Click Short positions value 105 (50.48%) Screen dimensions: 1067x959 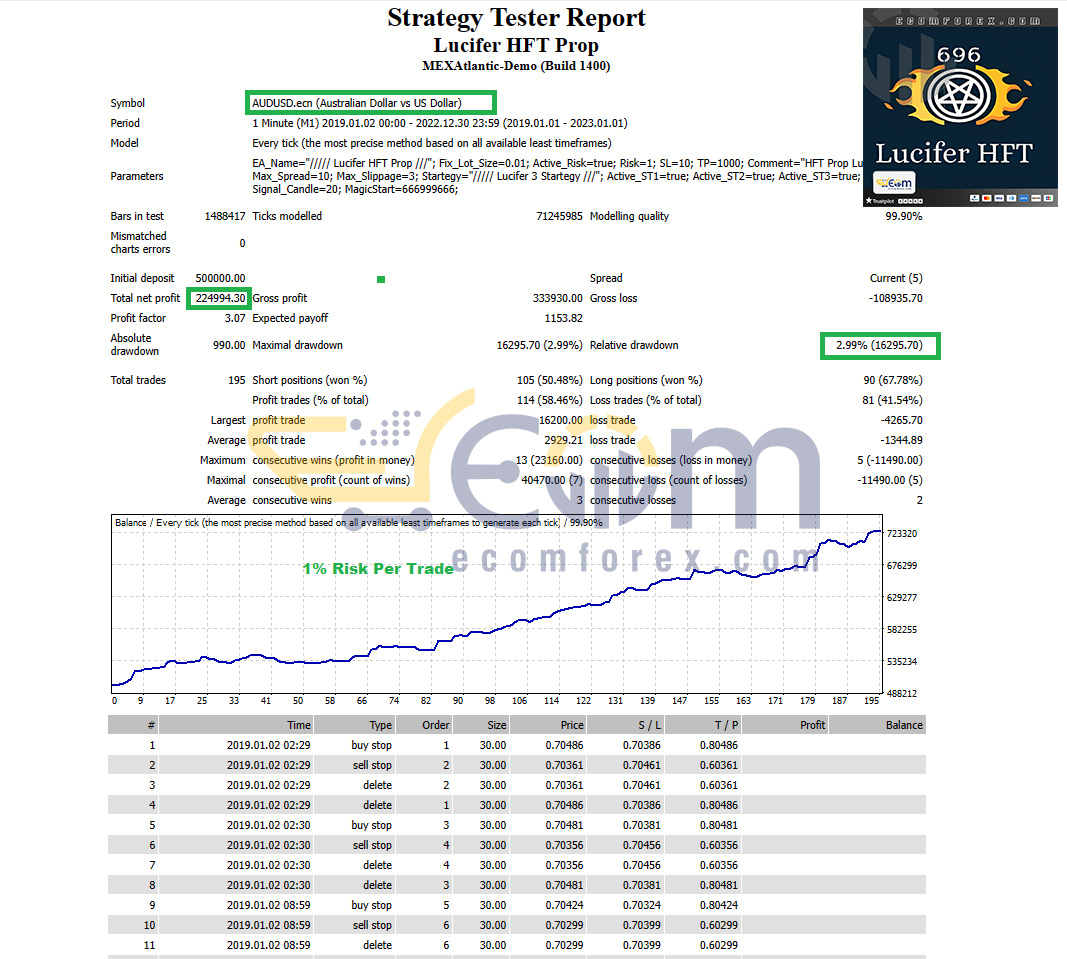click(x=549, y=380)
